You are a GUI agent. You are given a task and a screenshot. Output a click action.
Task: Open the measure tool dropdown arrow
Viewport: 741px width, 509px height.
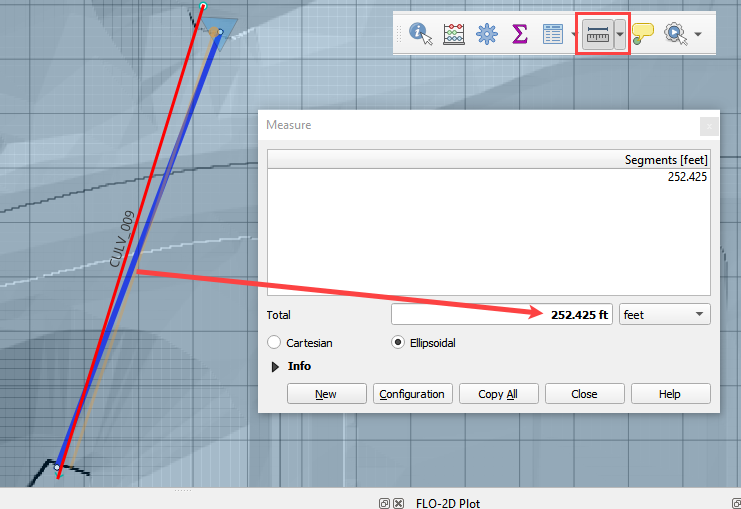pyautogui.click(x=620, y=35)
